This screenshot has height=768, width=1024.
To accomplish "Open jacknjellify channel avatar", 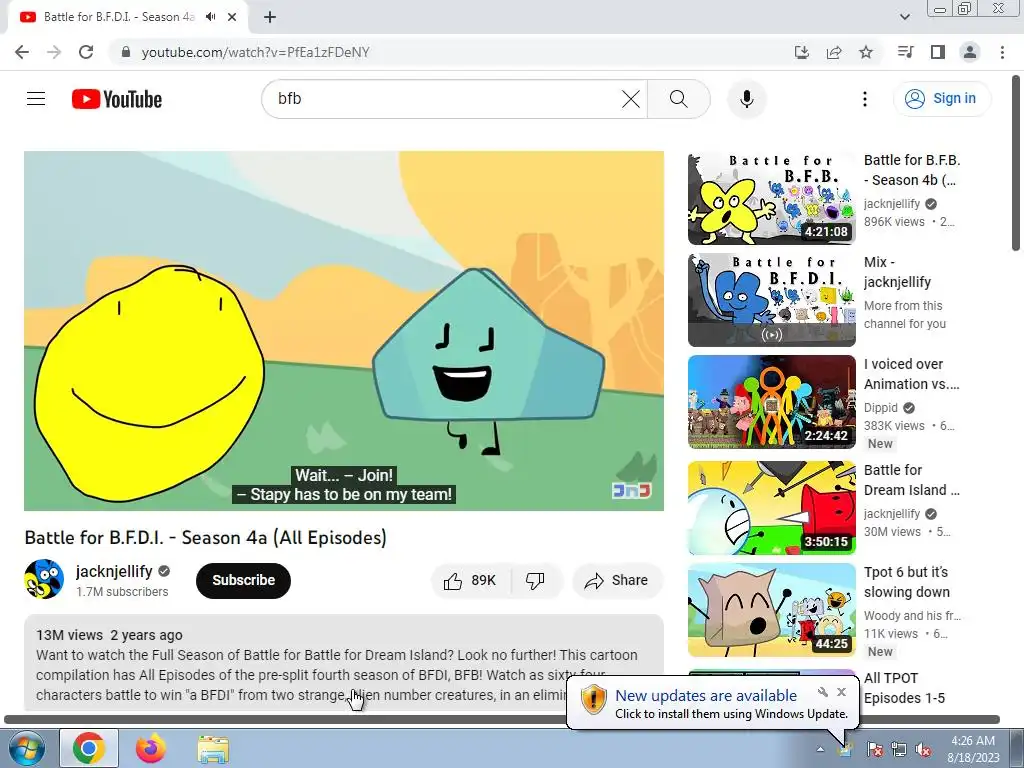I will 44,579.
